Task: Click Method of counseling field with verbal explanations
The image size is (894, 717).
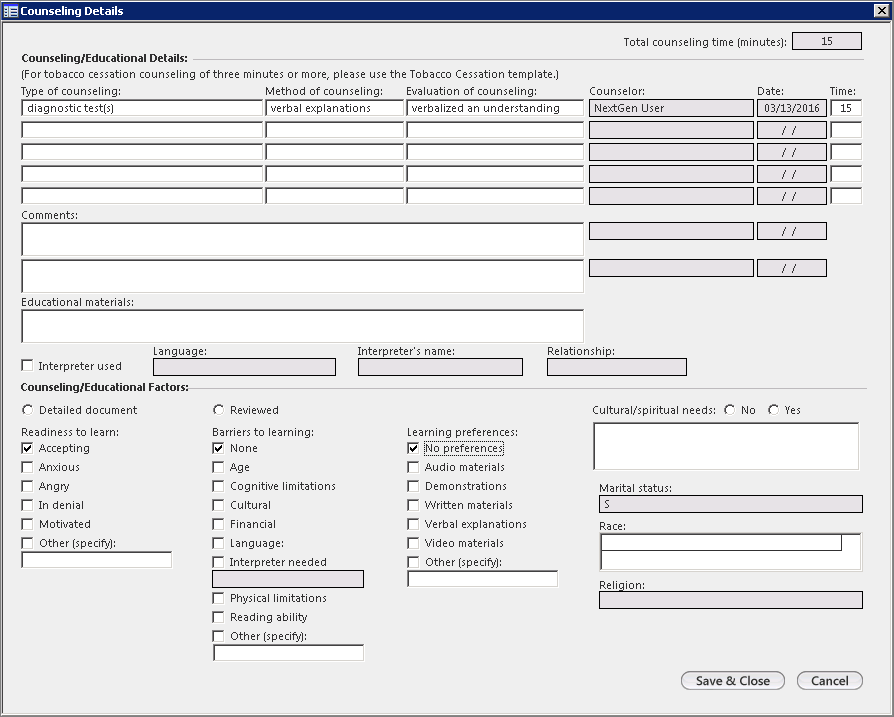Action: click(x=334, y=108)
